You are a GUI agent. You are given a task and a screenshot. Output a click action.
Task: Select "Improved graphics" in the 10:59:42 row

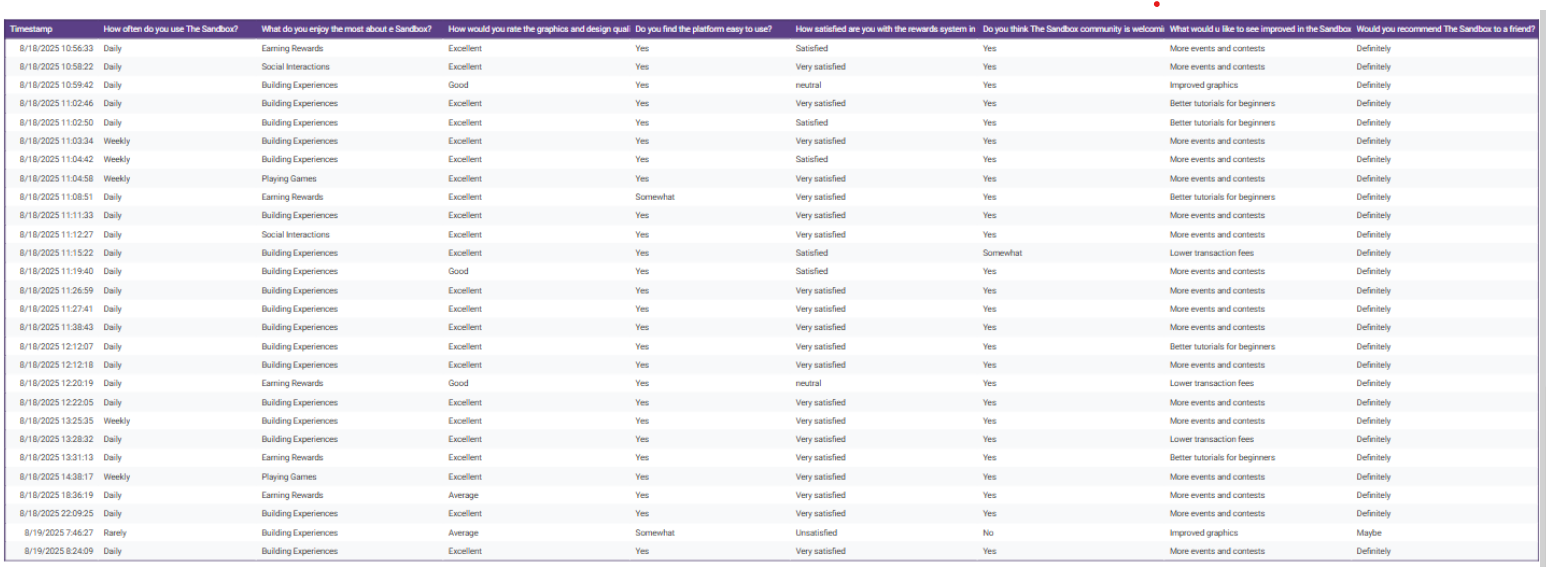coord(1203,85)
